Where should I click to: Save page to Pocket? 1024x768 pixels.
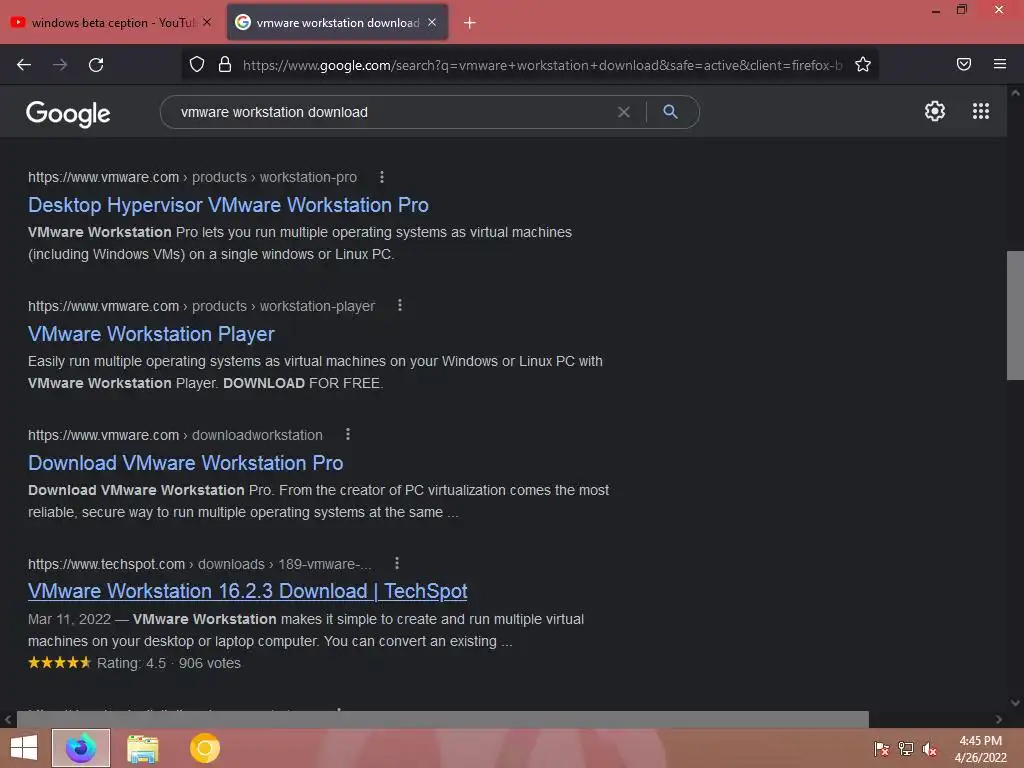point(964,64)
